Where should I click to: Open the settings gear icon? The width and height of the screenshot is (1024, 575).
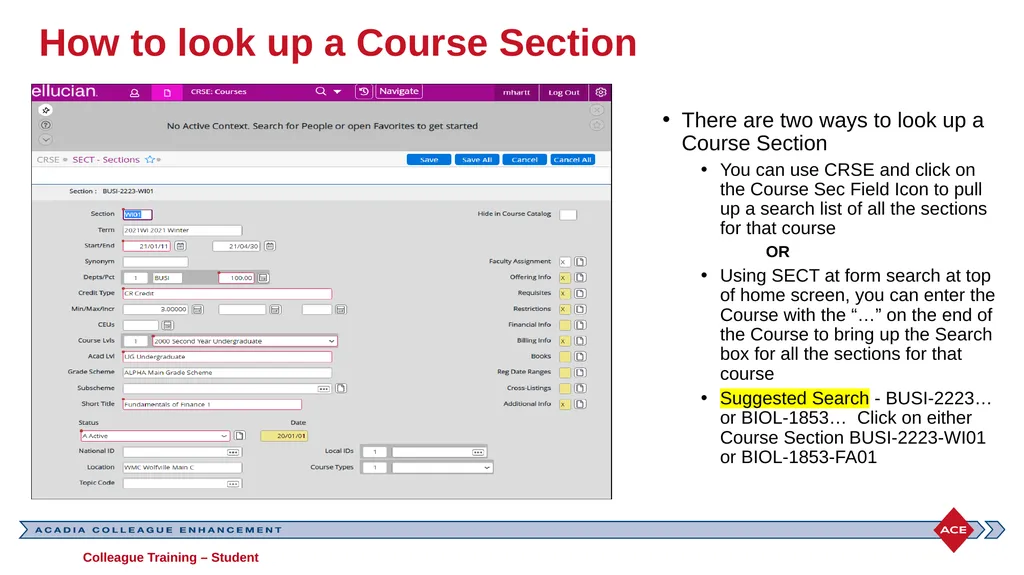coord(601,92)
